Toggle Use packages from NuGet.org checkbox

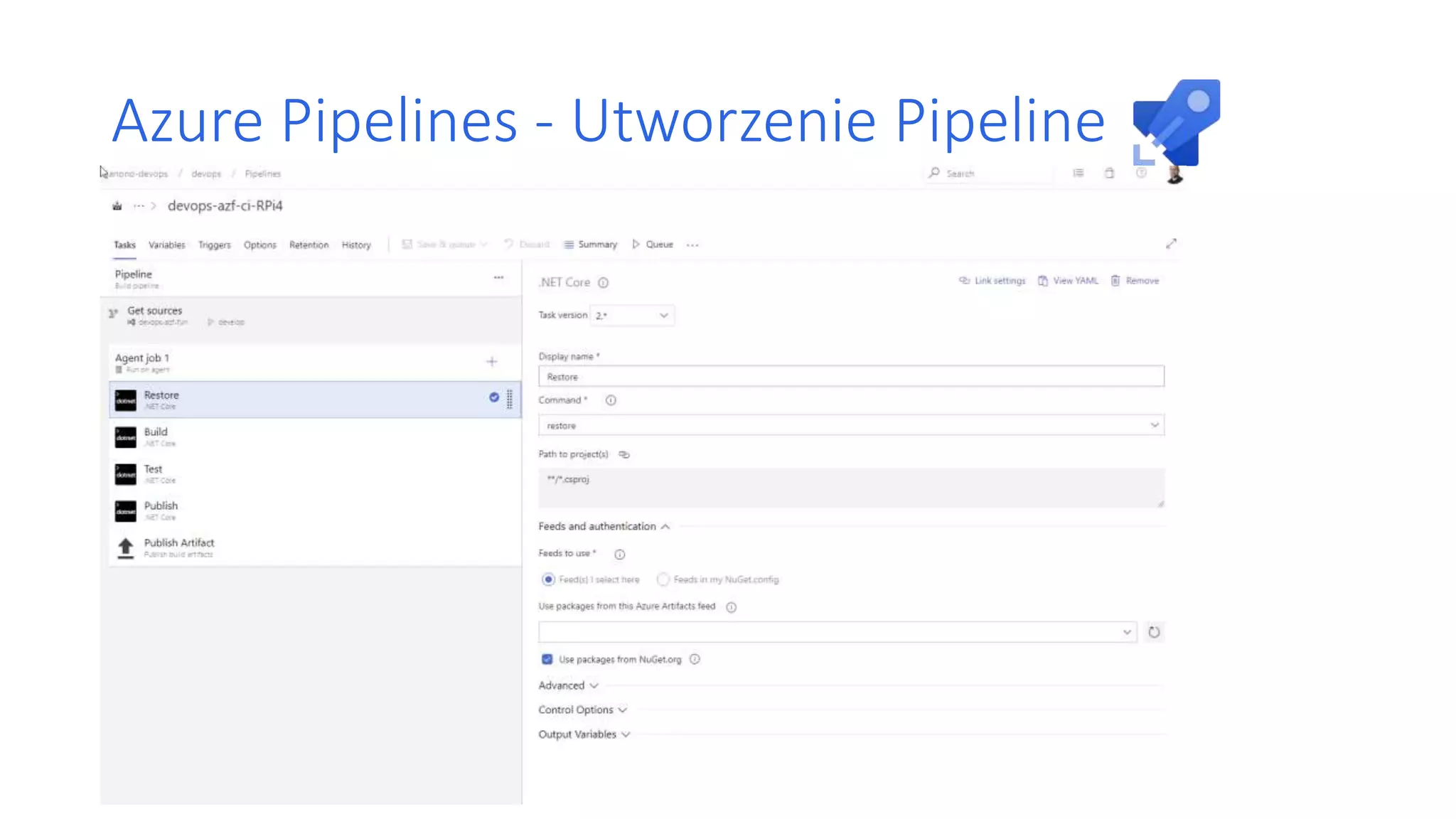tap(547, 659)
